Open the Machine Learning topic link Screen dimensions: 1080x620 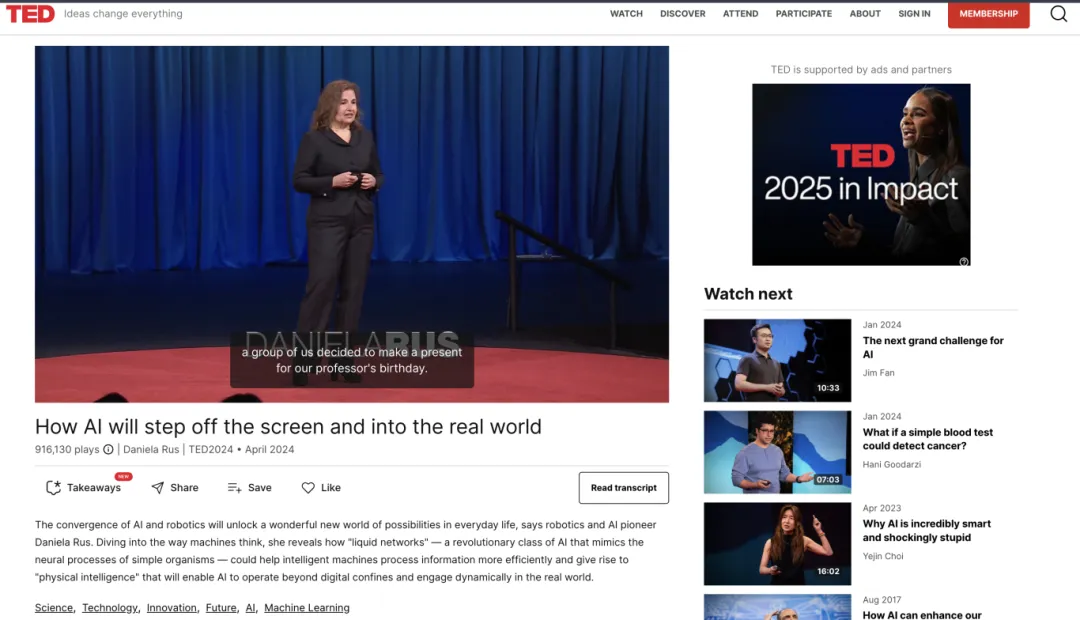[307, 608]
